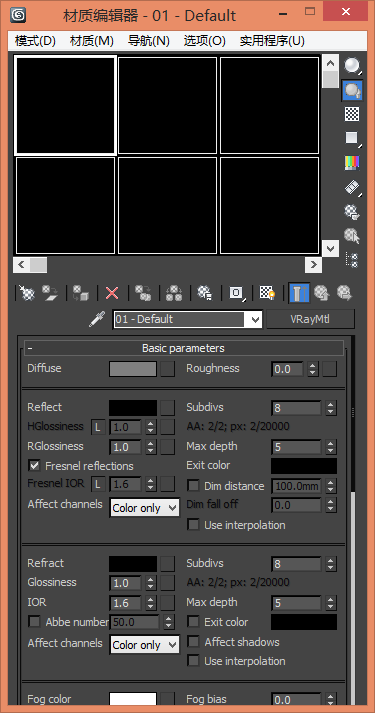375x713 pixels.
Task: Enable the Affect shadows checkbox
Action: pos(194,642)
